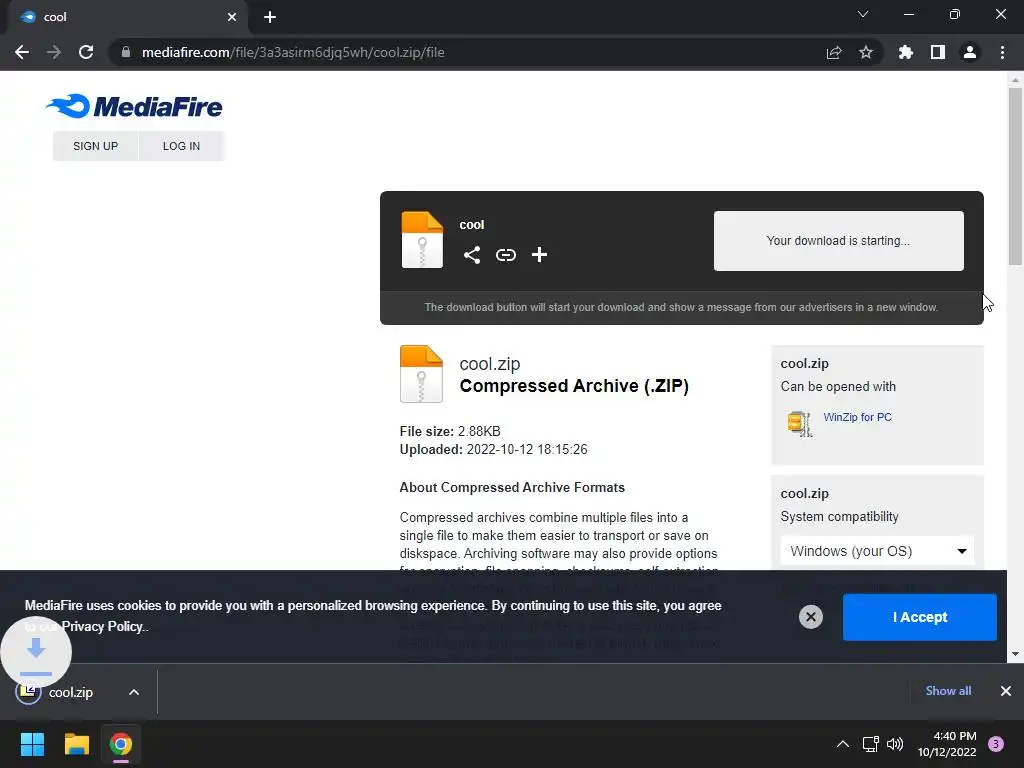The height and width of the screenshot is (768, 1024).
Task: Click the network tray icon
Action: [x=871, y=744]
